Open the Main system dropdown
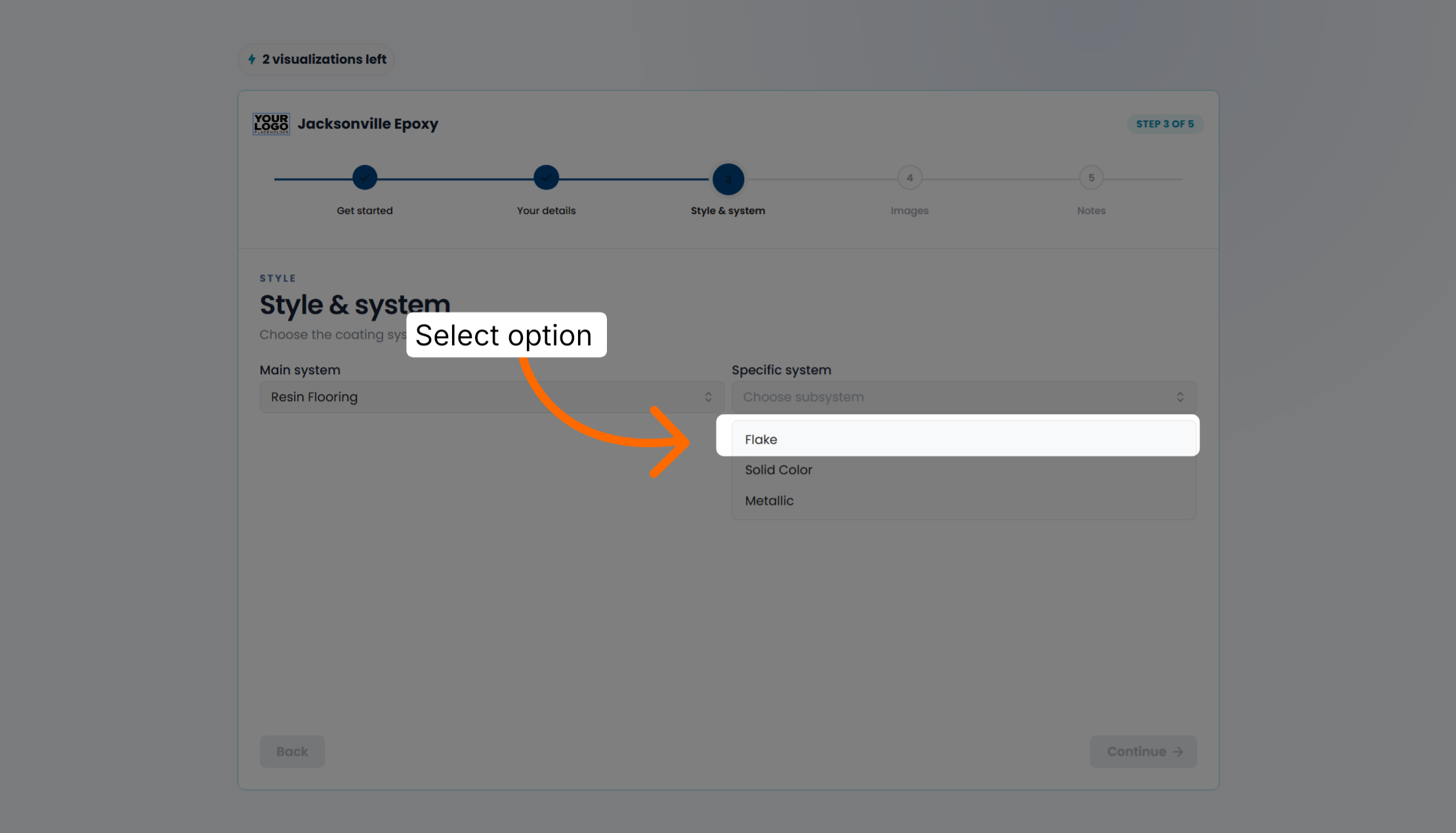Viewport: 1456px width, 833px height. click(x=491, y=397)
